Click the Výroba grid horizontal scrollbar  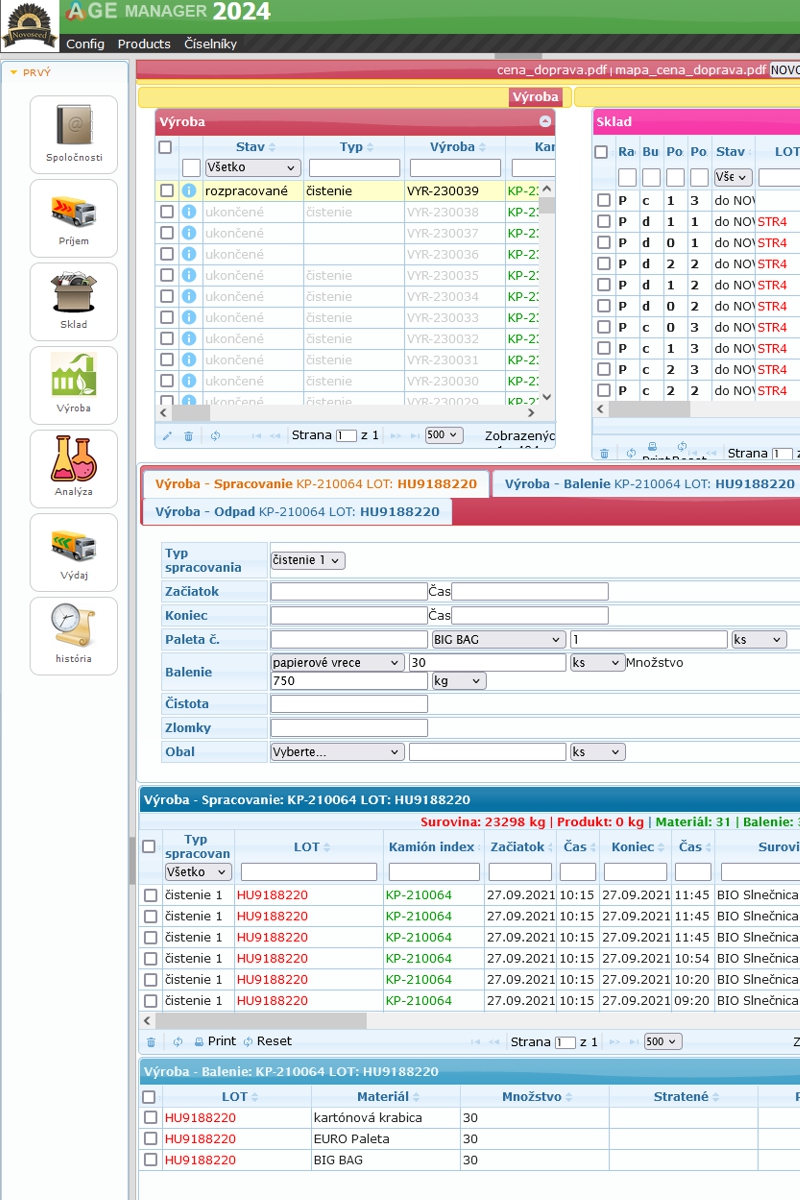coord(350,413)
